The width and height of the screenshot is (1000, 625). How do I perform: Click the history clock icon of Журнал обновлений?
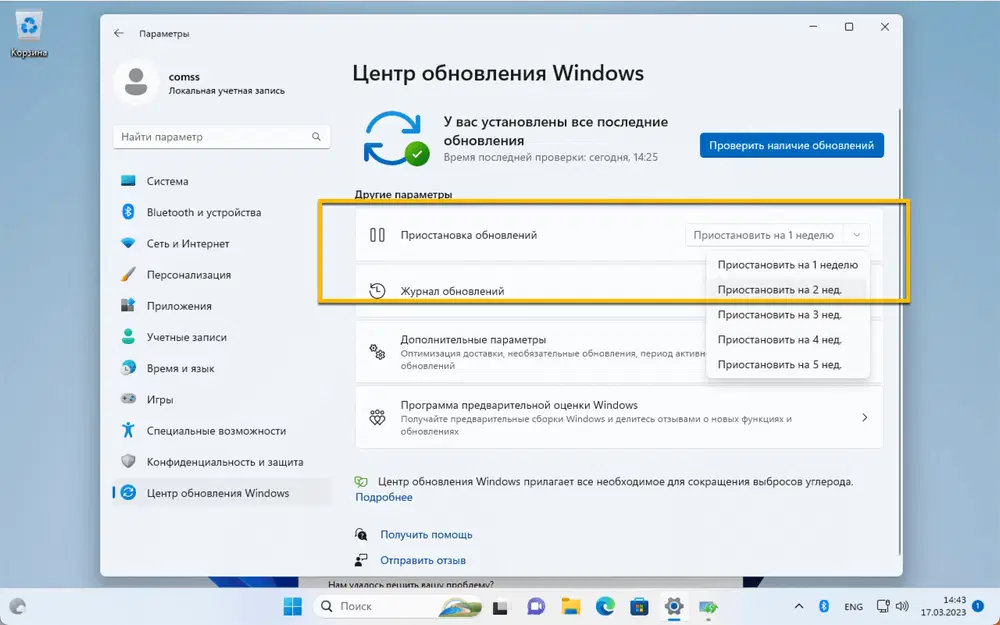377,291
